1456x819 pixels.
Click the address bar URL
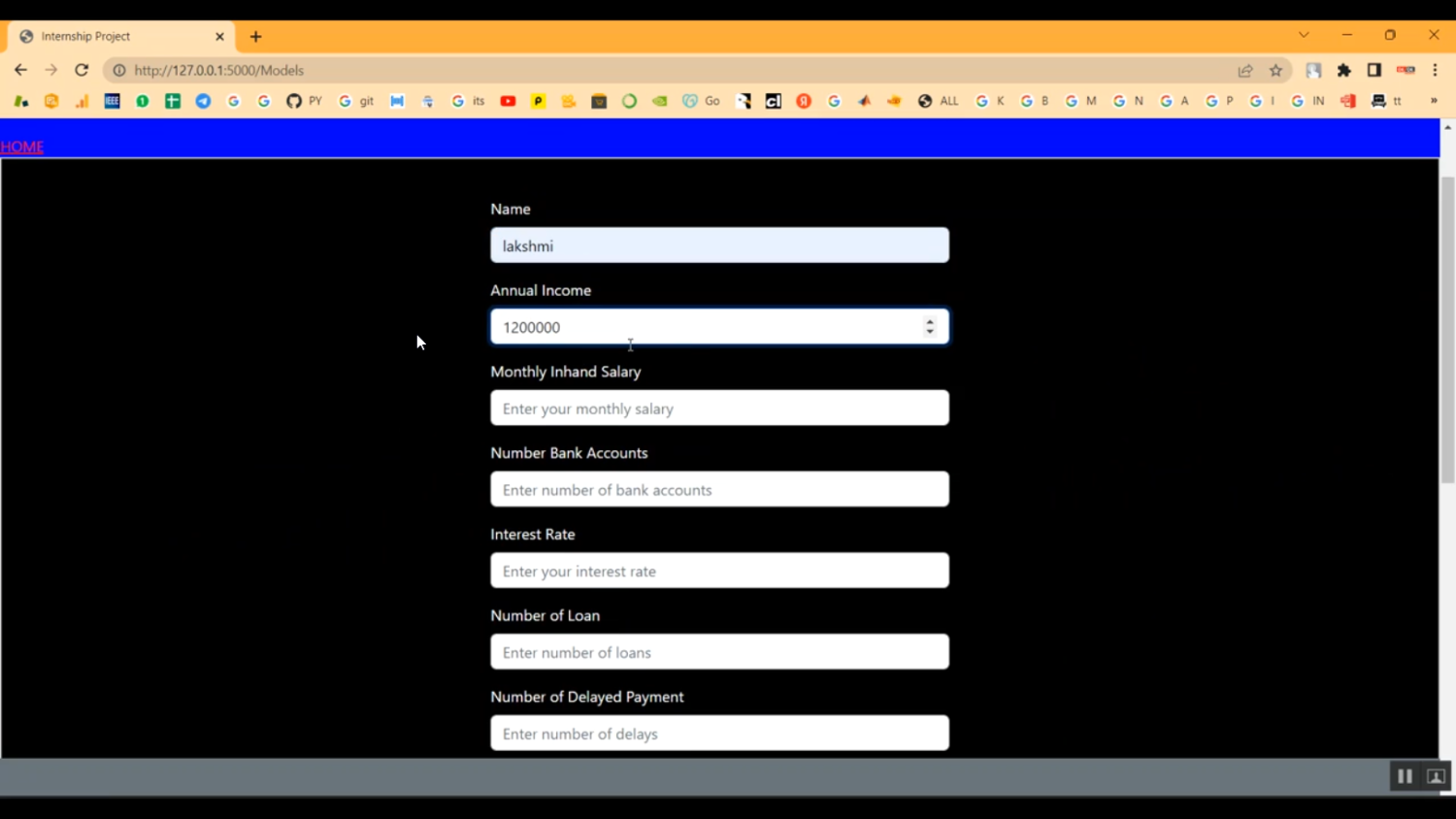tap(219, 70)
